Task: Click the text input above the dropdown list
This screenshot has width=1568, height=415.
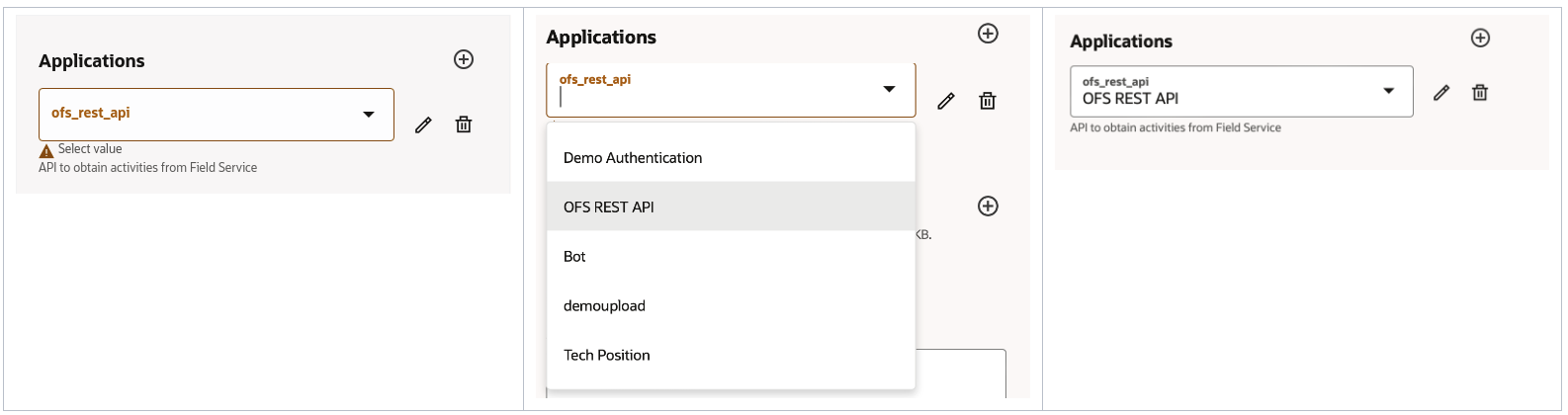Action: click(712, 97)
